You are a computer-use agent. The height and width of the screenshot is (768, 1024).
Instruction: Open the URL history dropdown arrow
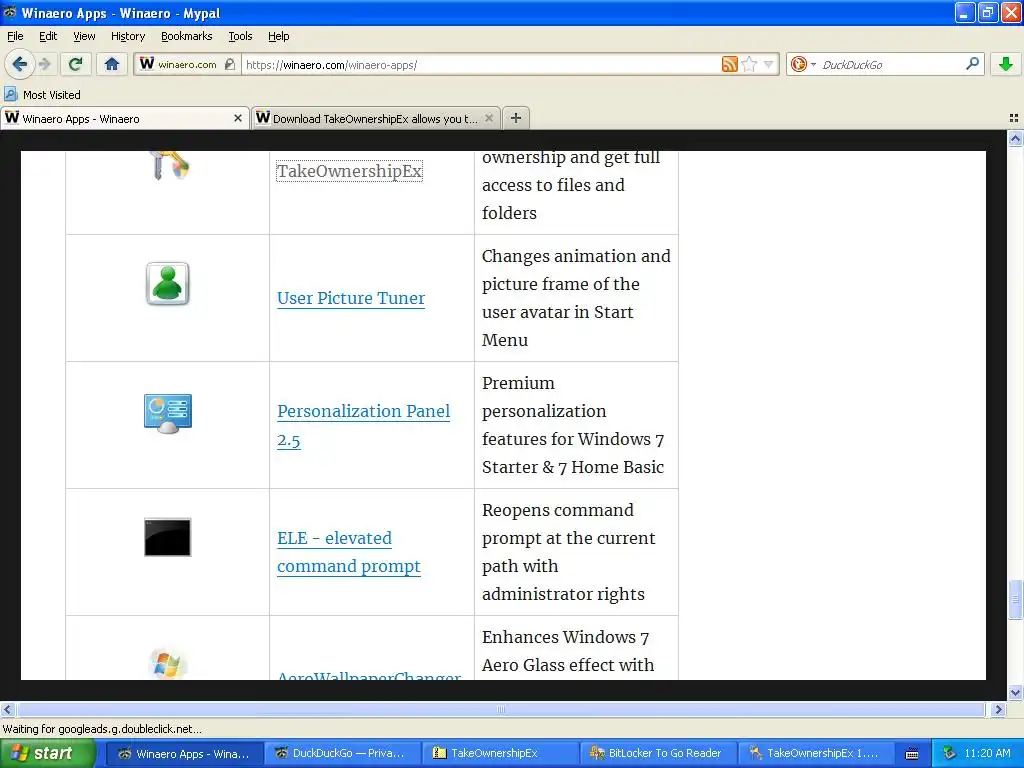[769, 64]
